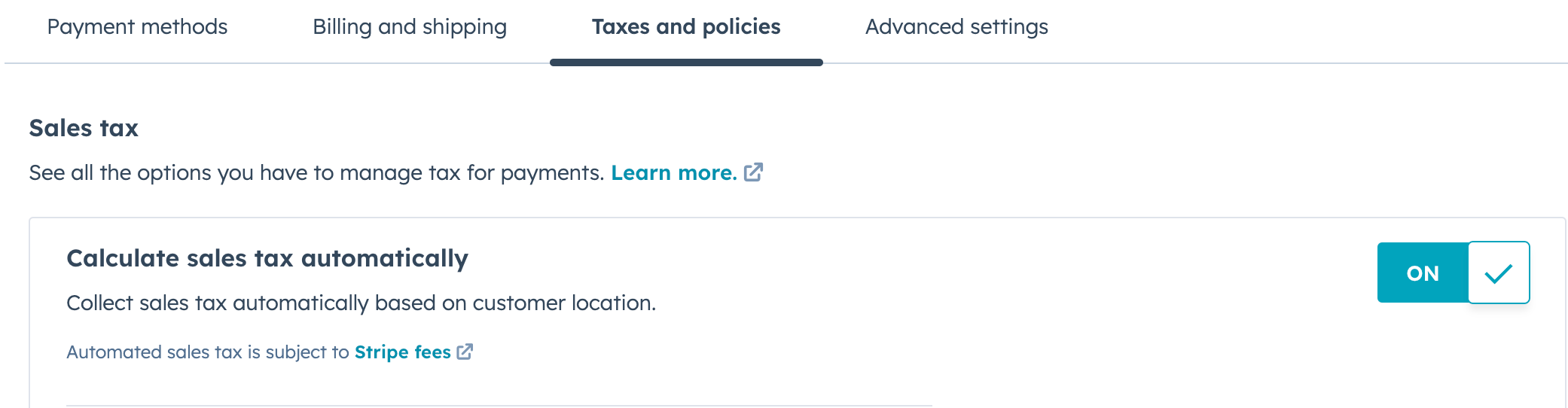Go to the Advanced settings tab
The width and height of the screenshot is (1568, 408).
pos(956,27)
